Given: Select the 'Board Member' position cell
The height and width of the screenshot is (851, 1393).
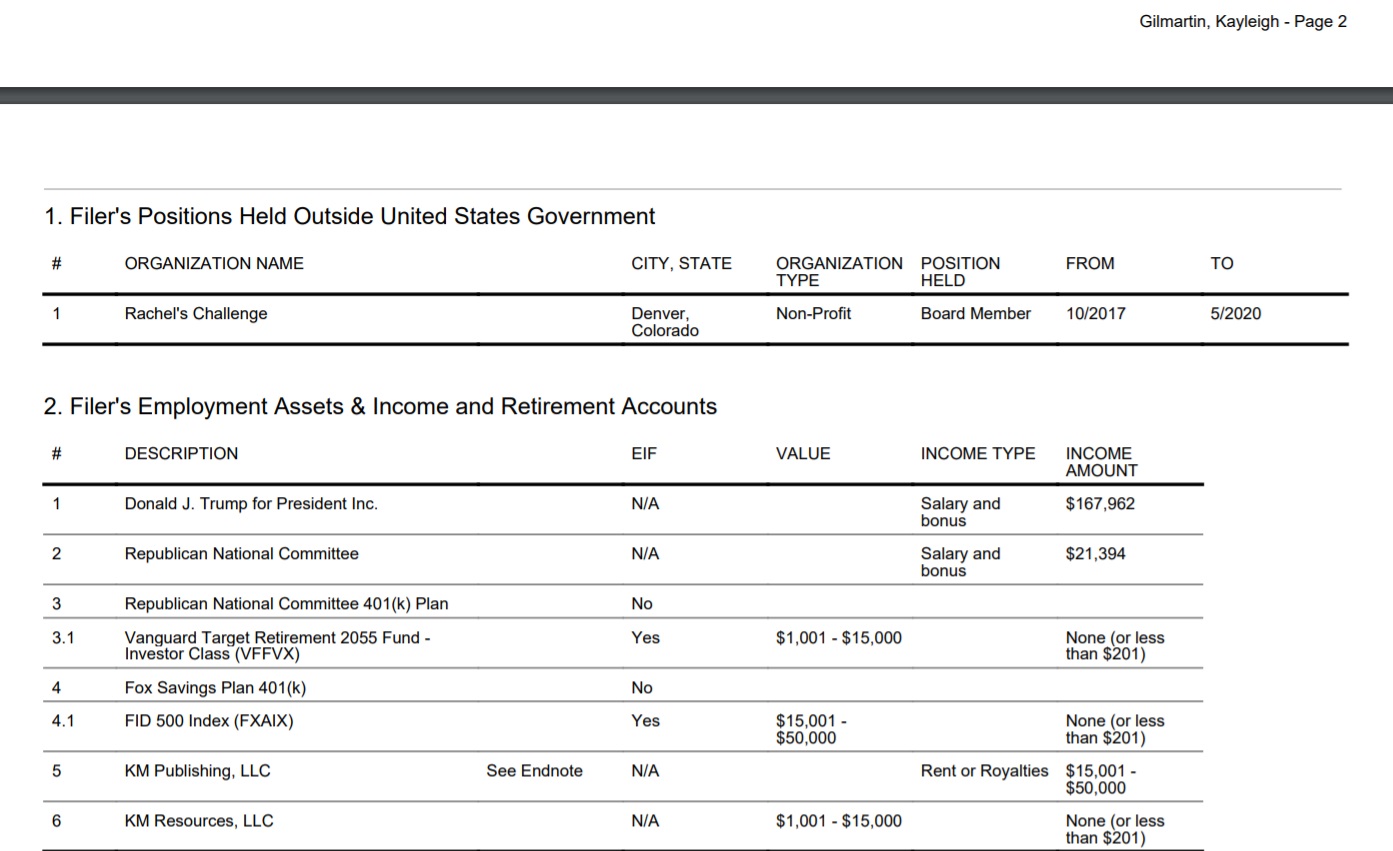Looking at the screenshot, I should [x=975, y=314].
